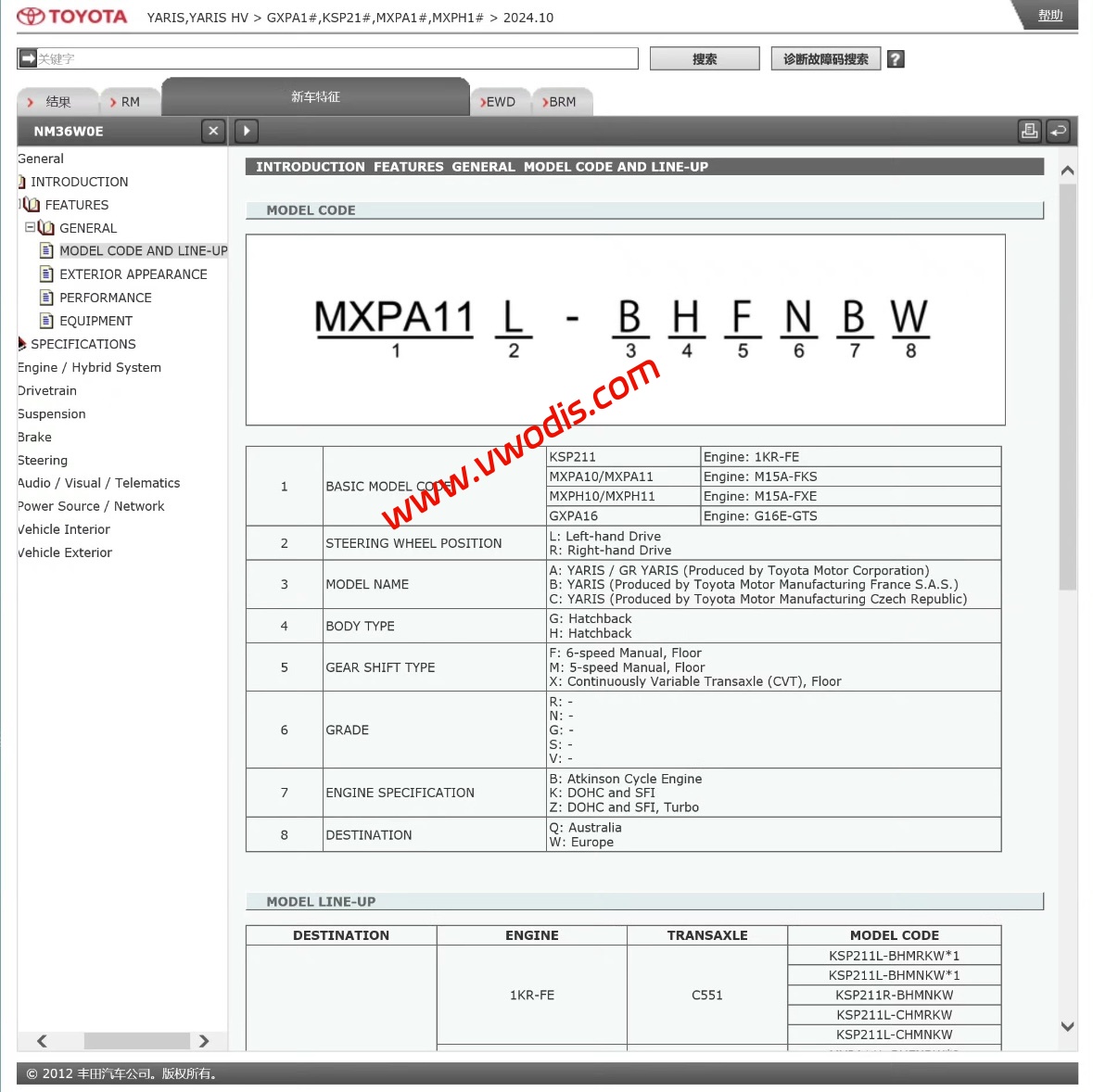Click the help question mark icon
The height and width of the screenshot is (1092, 1093).
(895, 59)
